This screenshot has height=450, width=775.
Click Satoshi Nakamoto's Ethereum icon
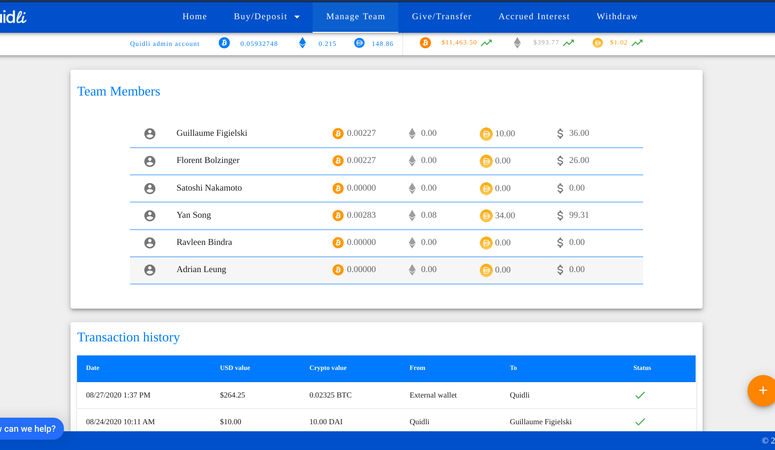tap(412, 188)
